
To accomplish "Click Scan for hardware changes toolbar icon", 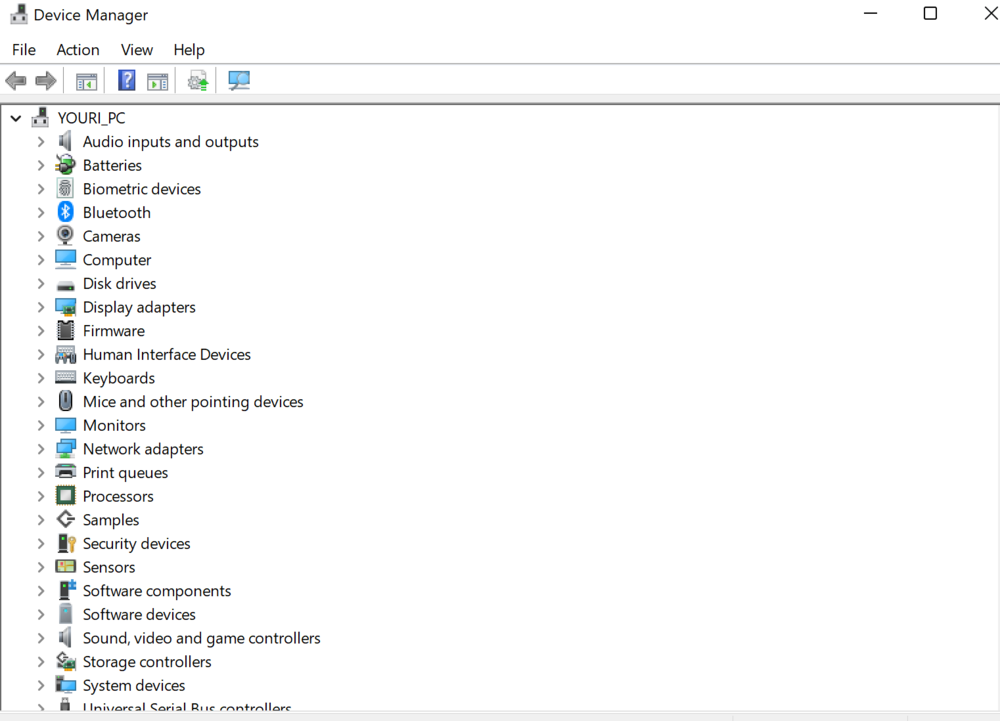I will [x=239, y=81].
